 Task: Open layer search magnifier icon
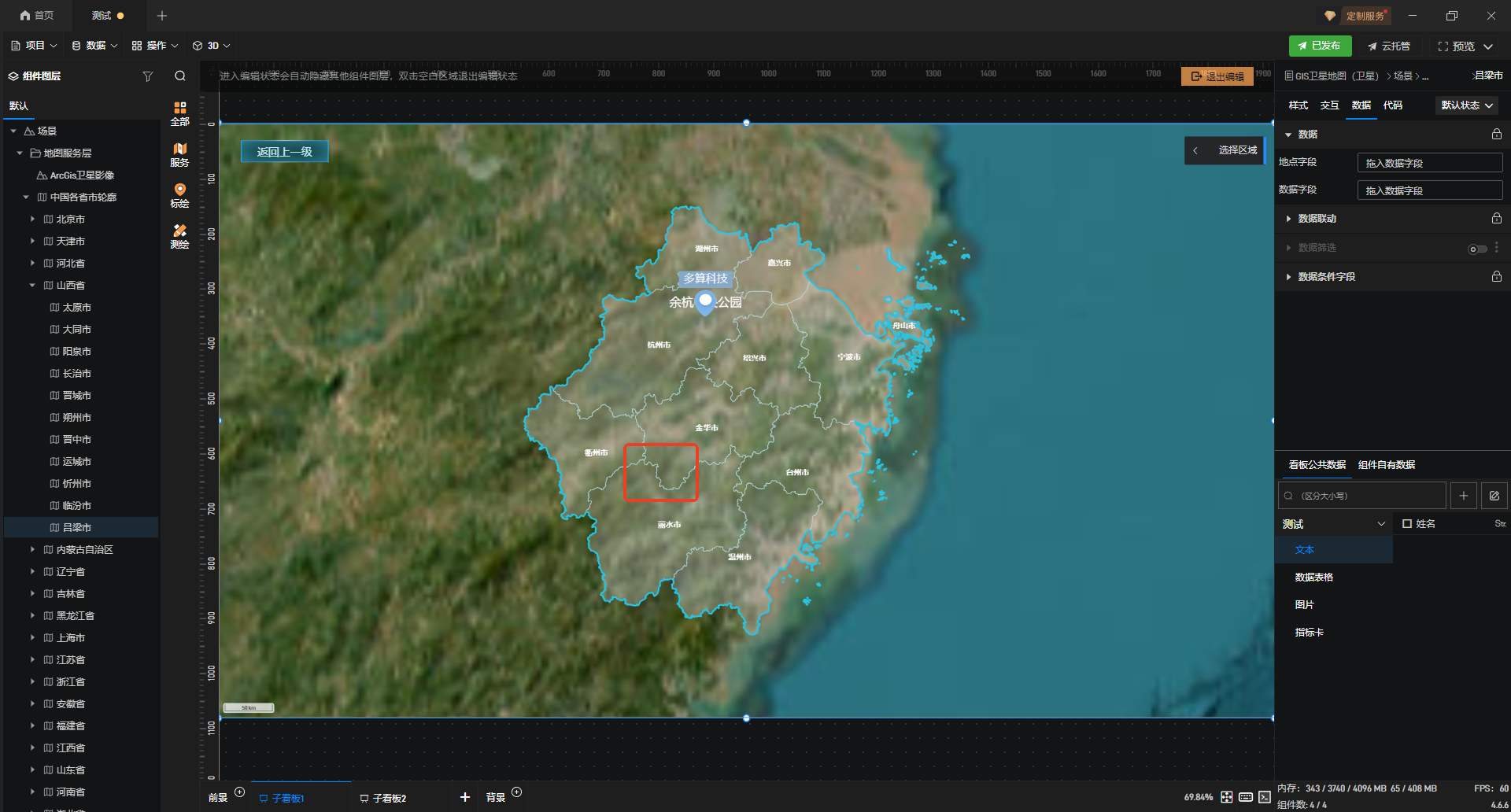coord(180,76)
